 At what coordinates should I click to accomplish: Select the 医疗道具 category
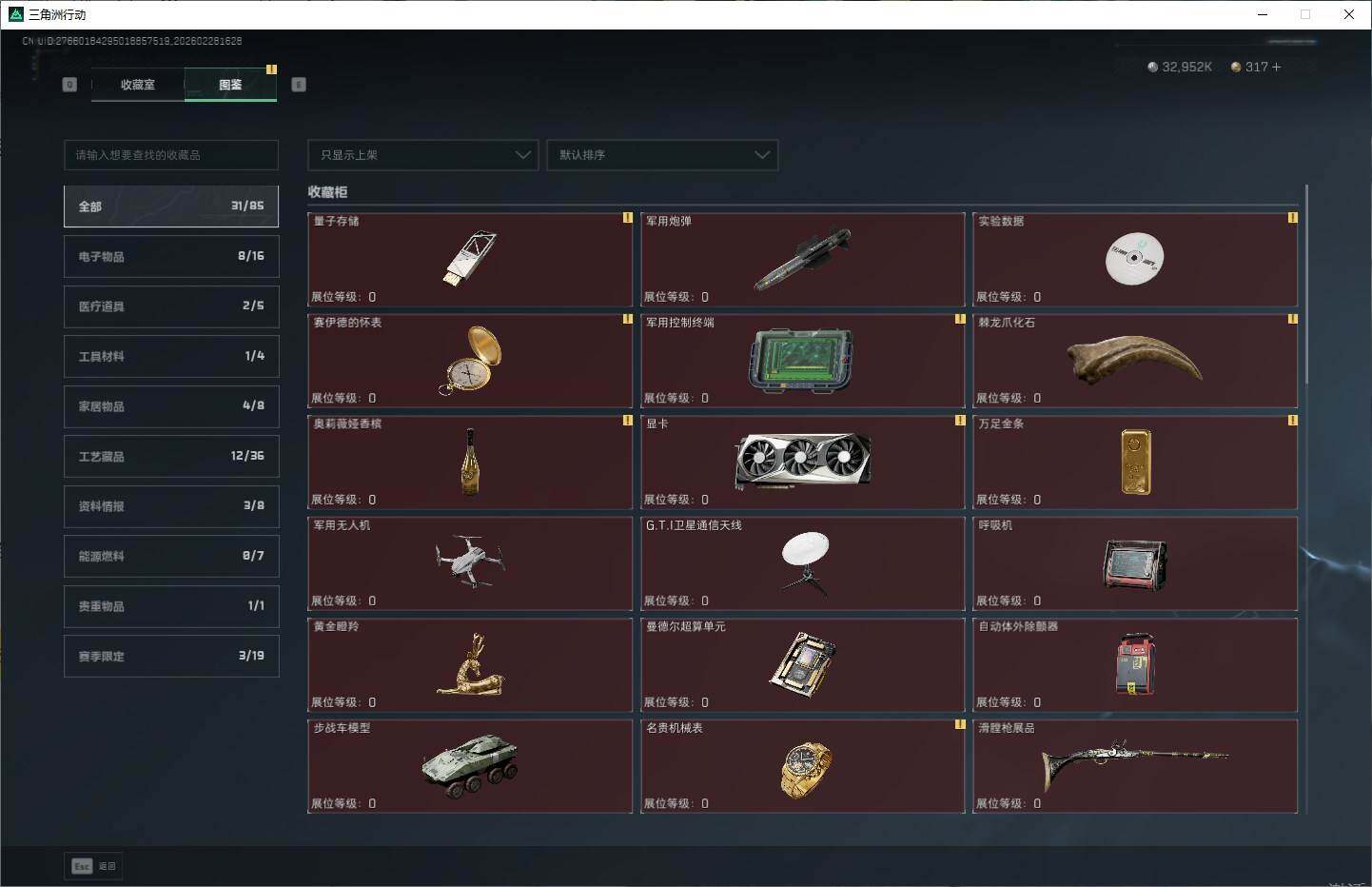click(x=171, y=306)
